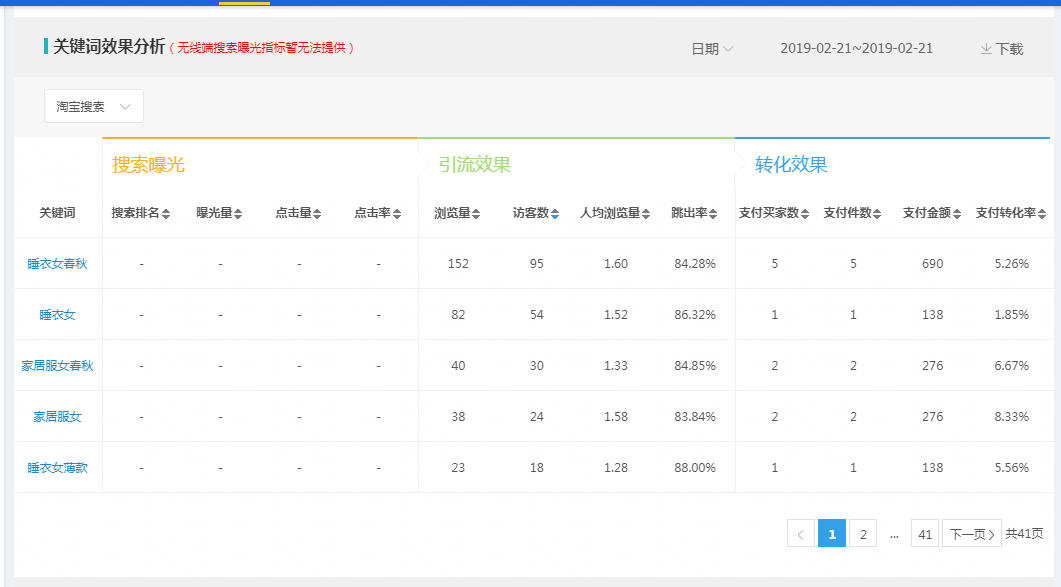Click the 关键词效果分析 title
Viewport: 1061px width, 587px height.
point(109,46)
